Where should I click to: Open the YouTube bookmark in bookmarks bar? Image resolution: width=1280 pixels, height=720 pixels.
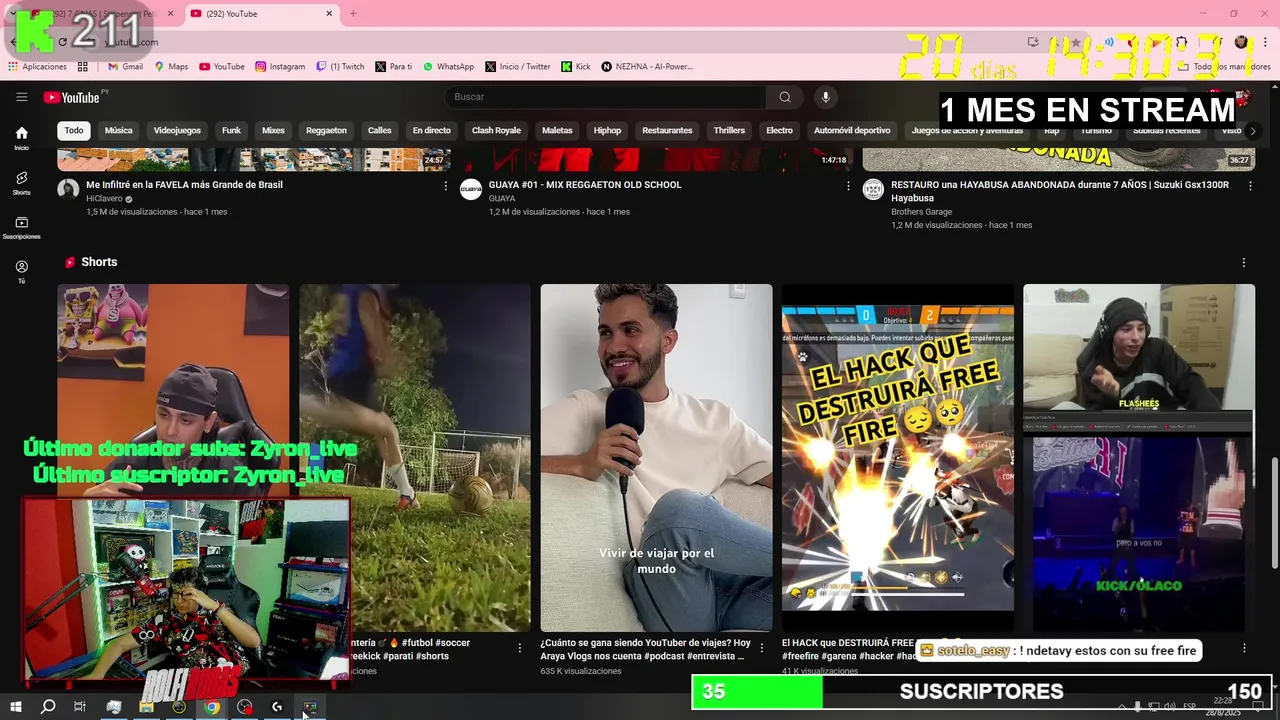222,67
